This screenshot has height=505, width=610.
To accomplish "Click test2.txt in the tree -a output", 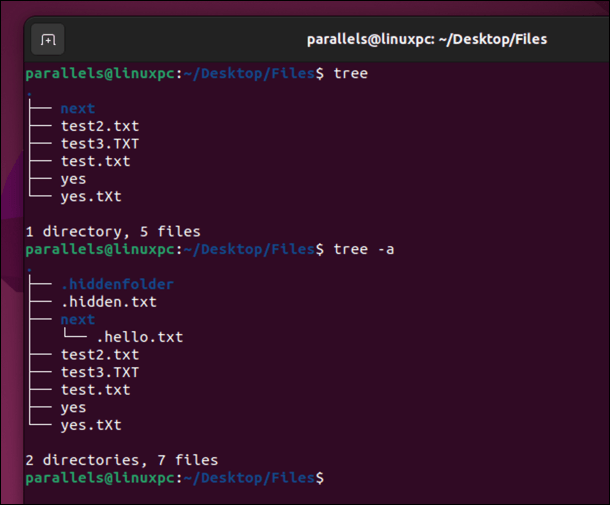I will click(99, 355).
